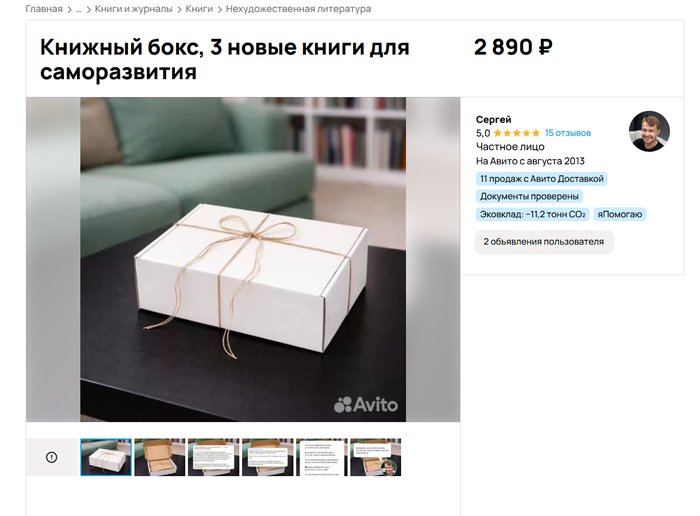Click the main white box photo
Screen dimensions: 700x516
click(x=243, y=259)
